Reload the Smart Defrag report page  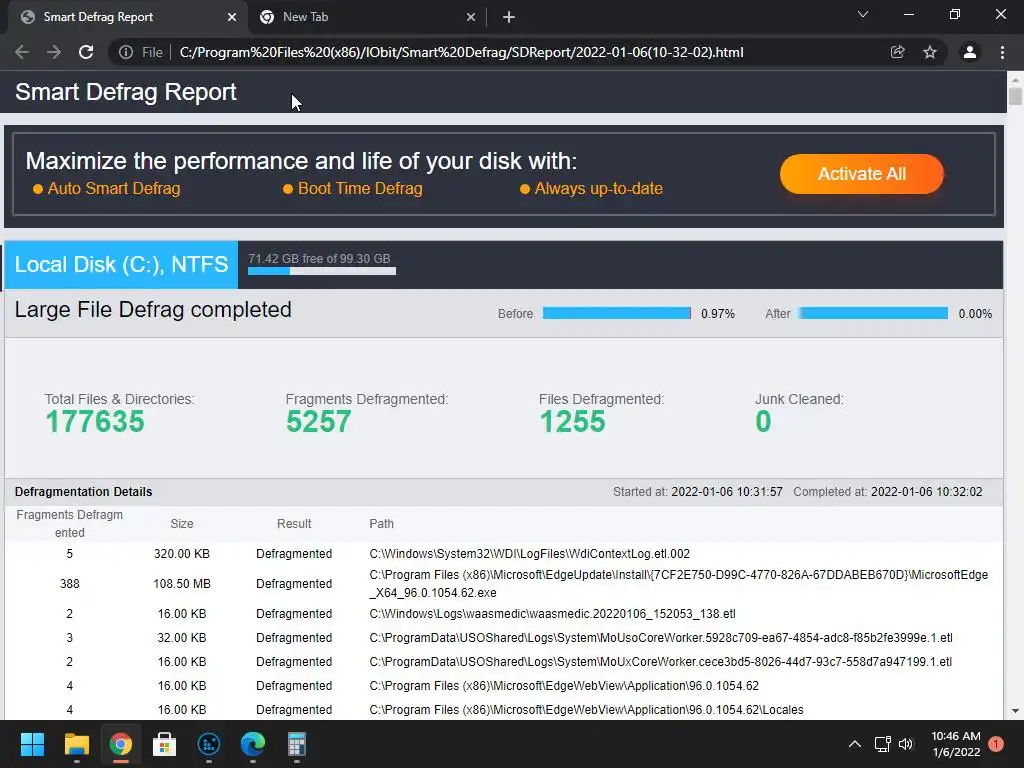pyautogui.click(x=86, y=52)
